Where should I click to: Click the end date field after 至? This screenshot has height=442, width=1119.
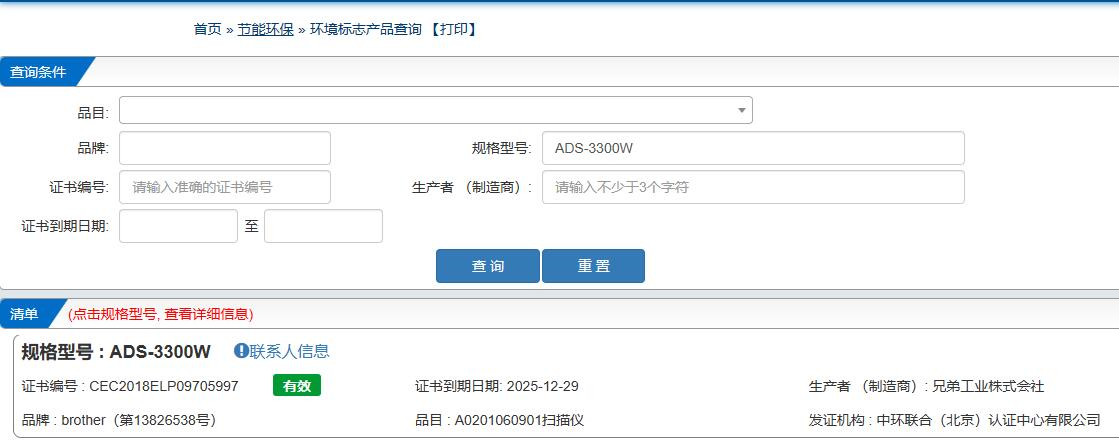323,226
